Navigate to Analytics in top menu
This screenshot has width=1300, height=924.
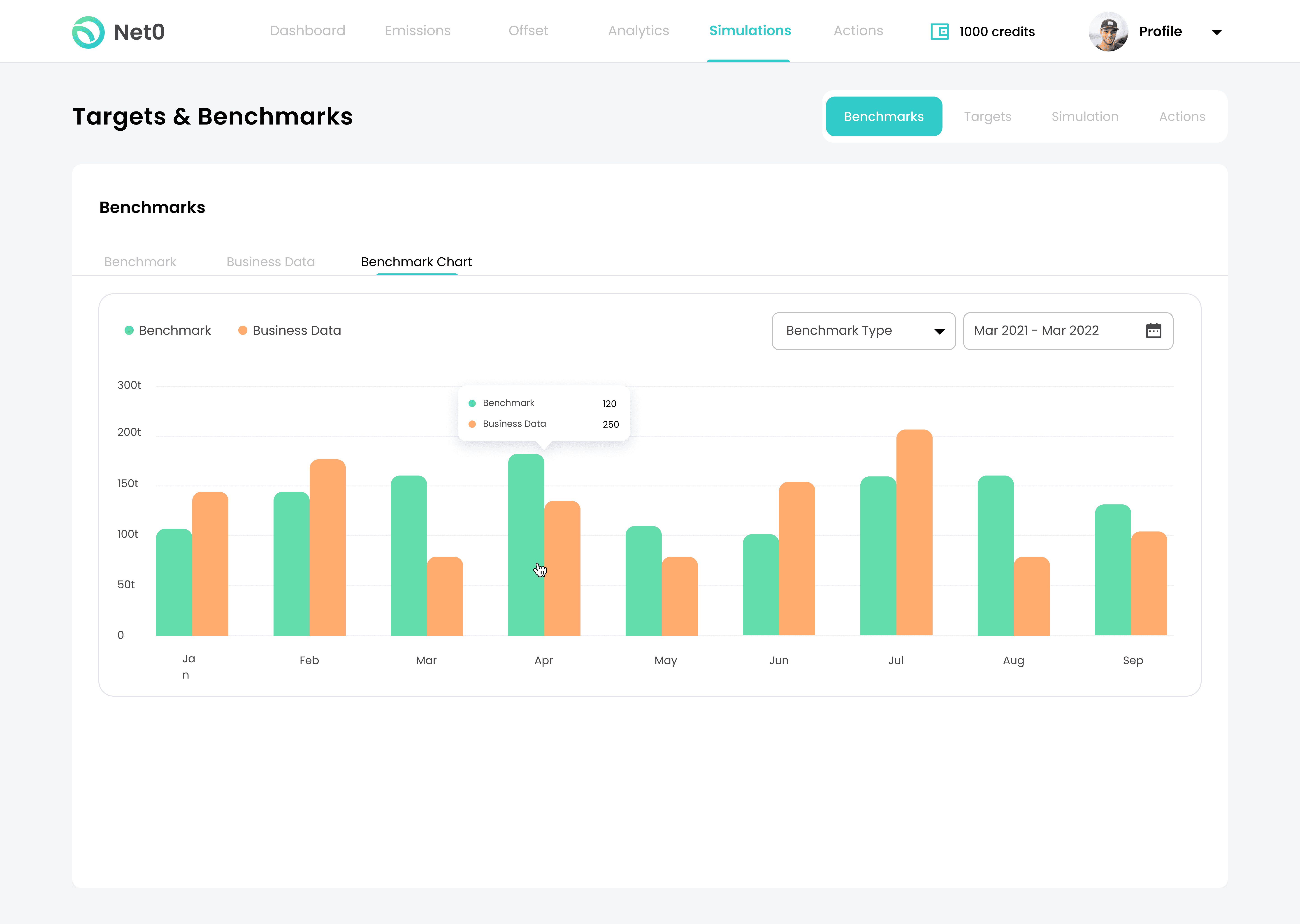coord(638,31)
